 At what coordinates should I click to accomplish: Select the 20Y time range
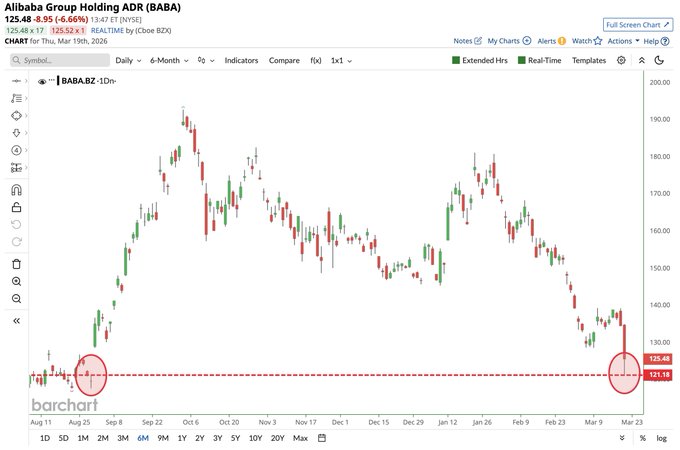click(x=277, y=438)
